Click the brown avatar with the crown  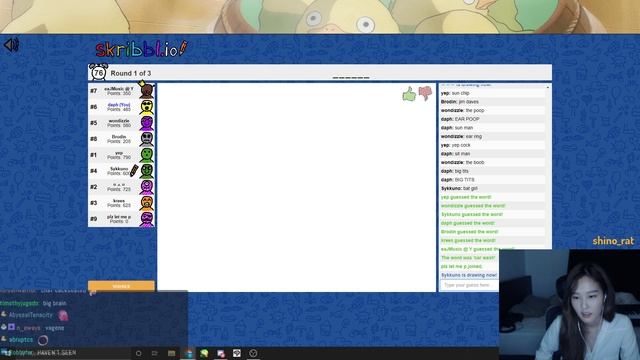[146, 90]
